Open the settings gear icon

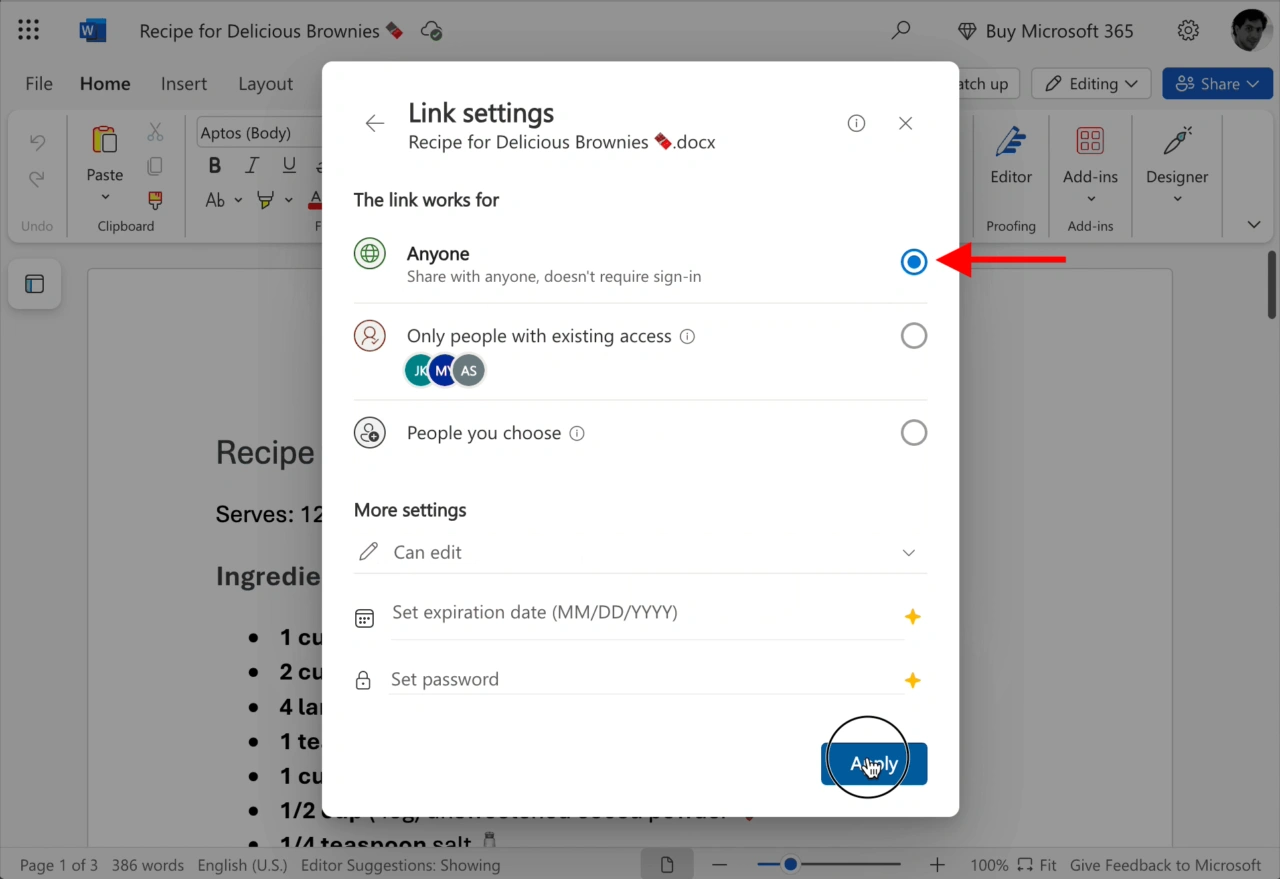click(1188, 31)
